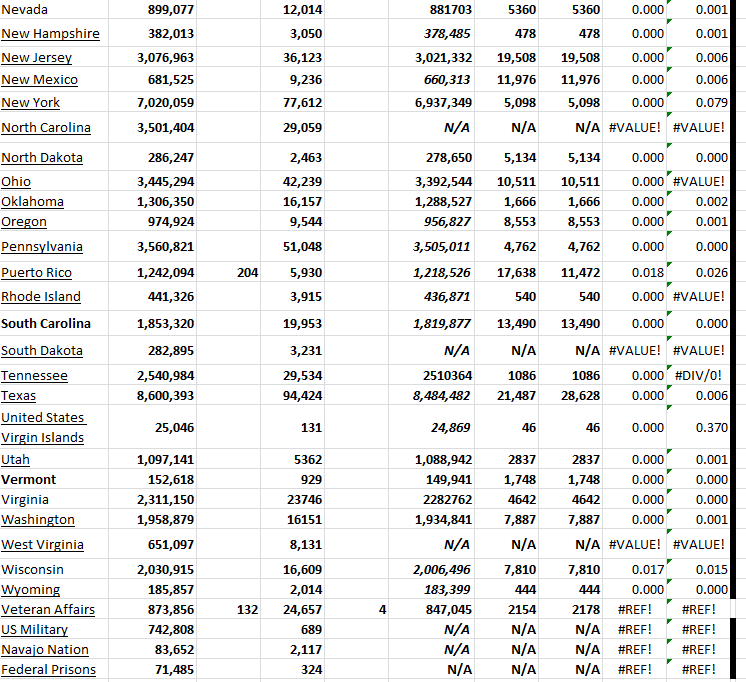746x682 pixels.
Task: Select the bold Vermont cell
Action: (x=54, y=479)
